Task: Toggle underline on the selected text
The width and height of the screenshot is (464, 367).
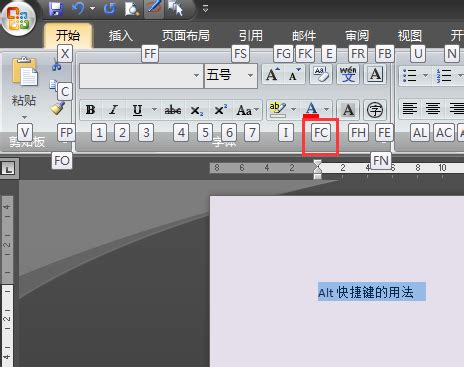Action: (x=137, y=110)
